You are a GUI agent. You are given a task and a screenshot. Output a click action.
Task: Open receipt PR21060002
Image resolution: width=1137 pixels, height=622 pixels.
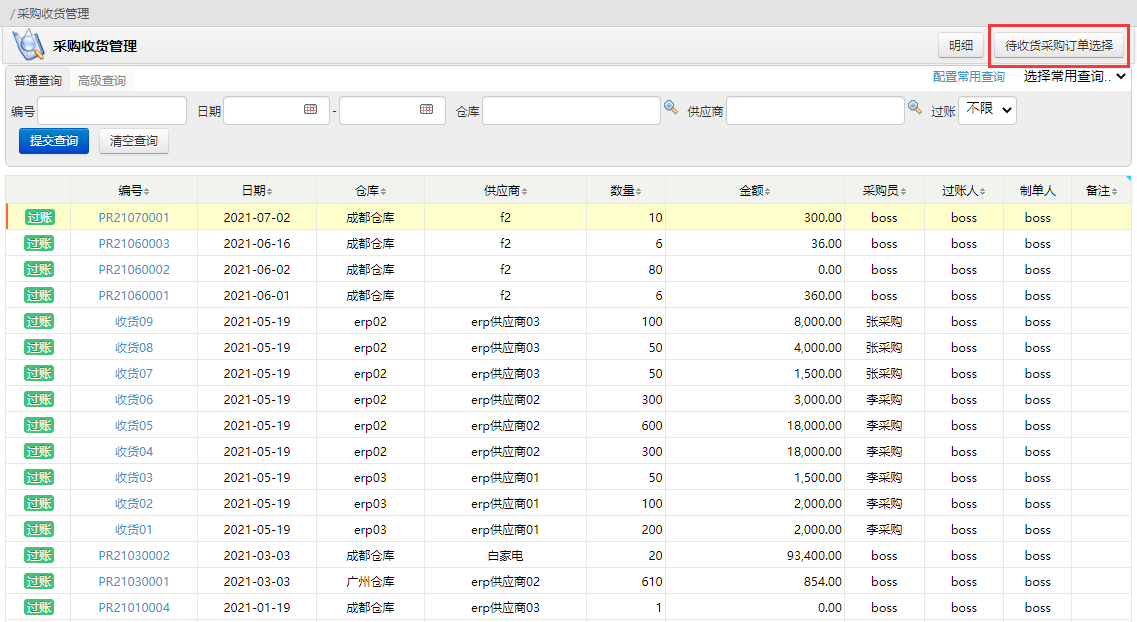point(134,270)
